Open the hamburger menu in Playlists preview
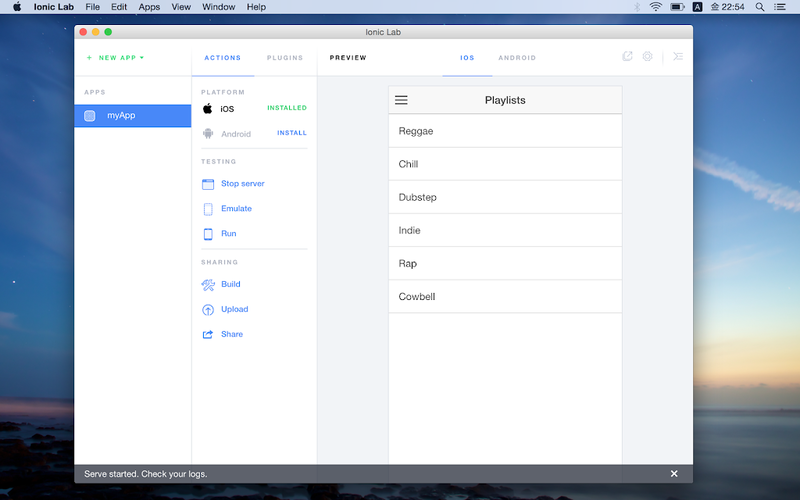This screenshot has height=500, width=800. tap(401, 100)
